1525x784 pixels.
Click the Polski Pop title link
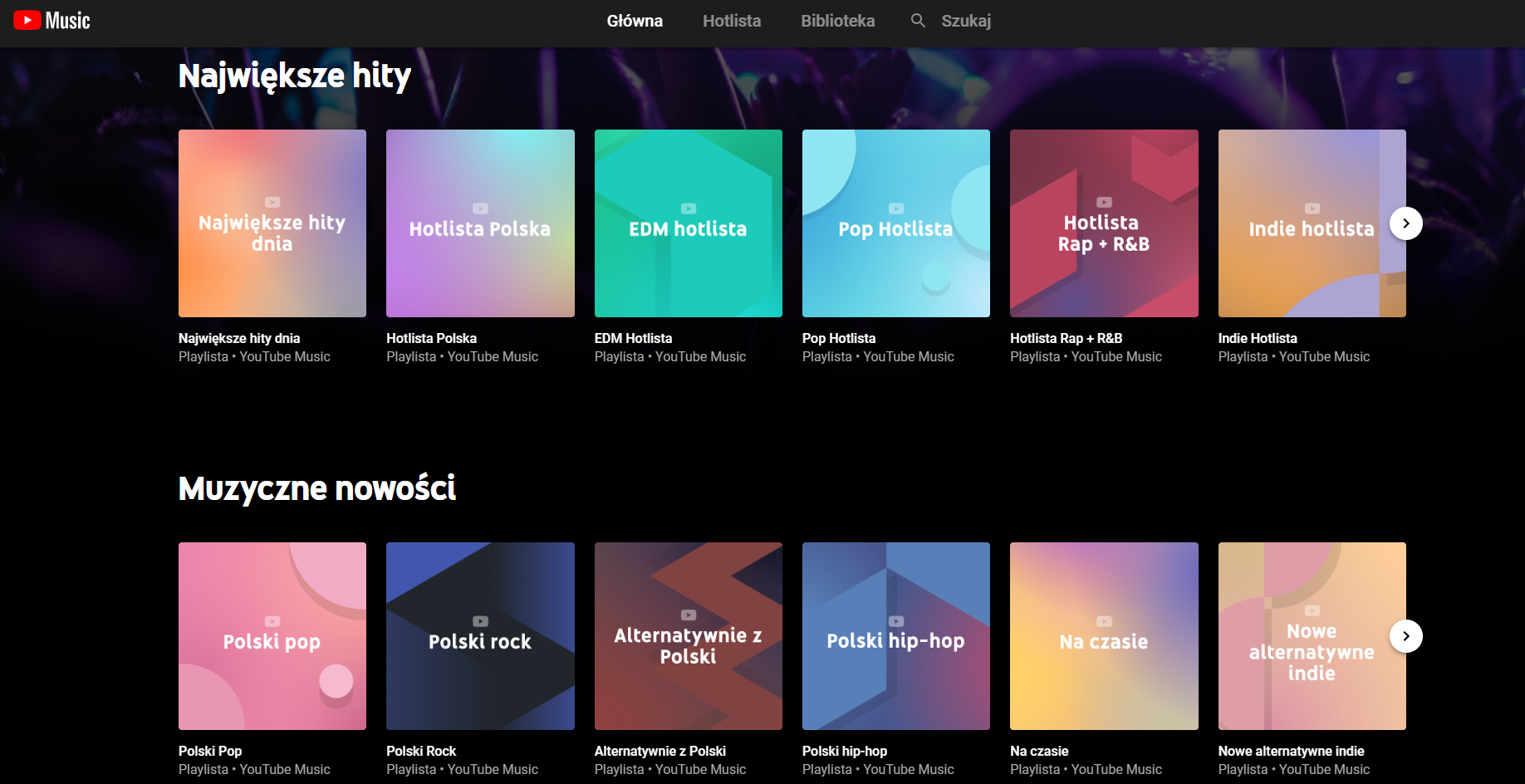pos(210,751)
